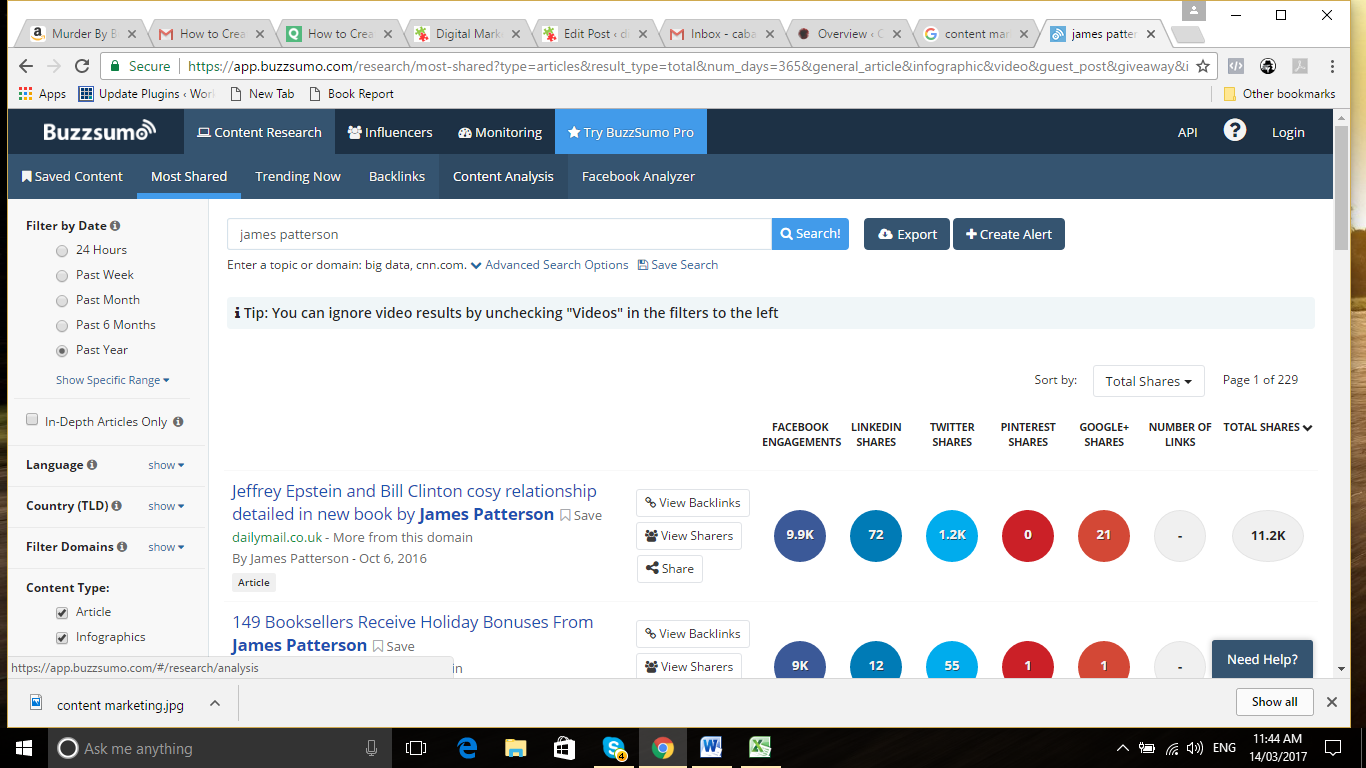The image size is (1366, 768).
Task: Click the Country (TLD) info icon
Action: [117, 506]
